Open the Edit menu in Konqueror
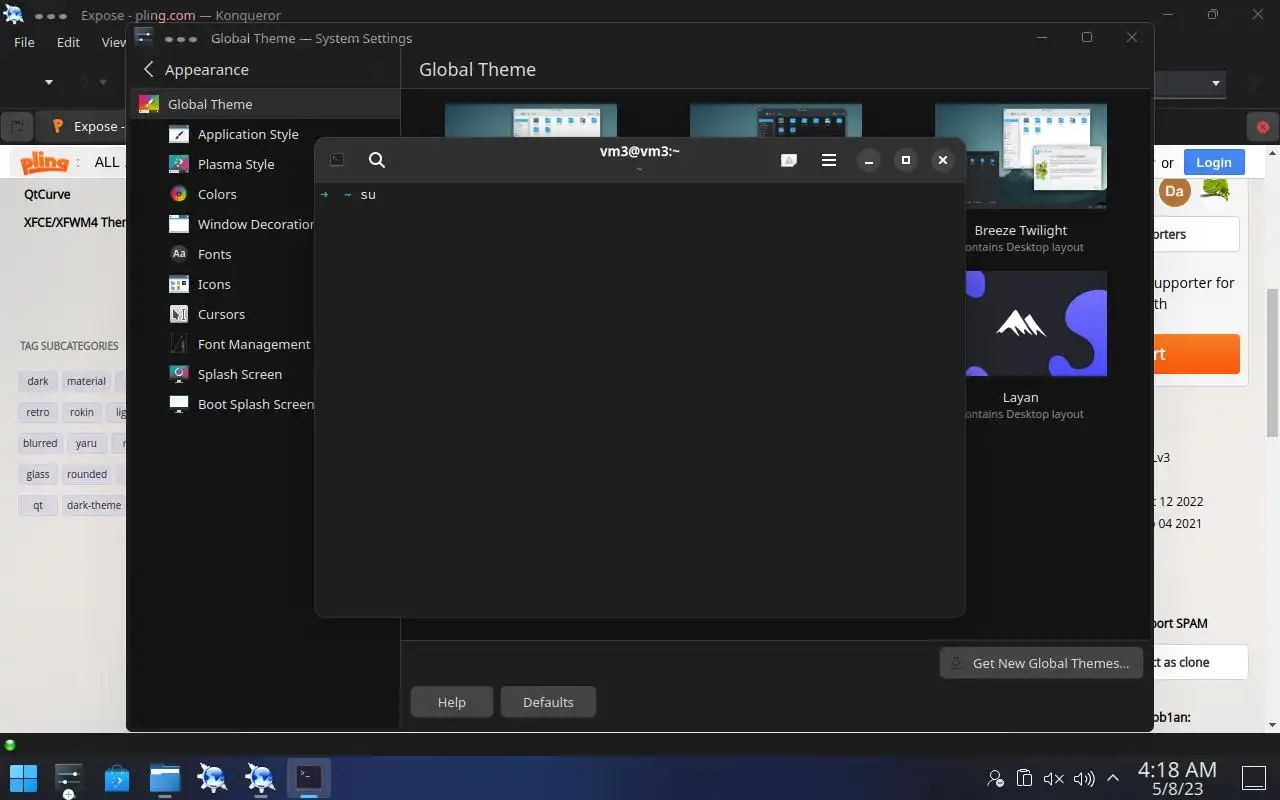The width and height of the screenshot is (1280, 800). point(68,42)
